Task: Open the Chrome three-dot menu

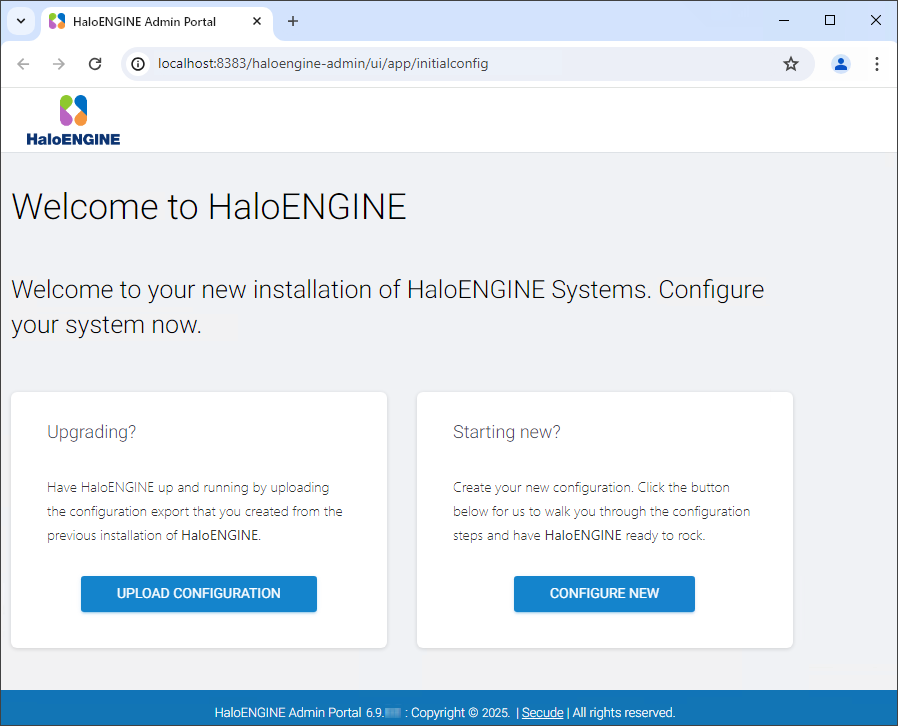Action: click(877, 63)
